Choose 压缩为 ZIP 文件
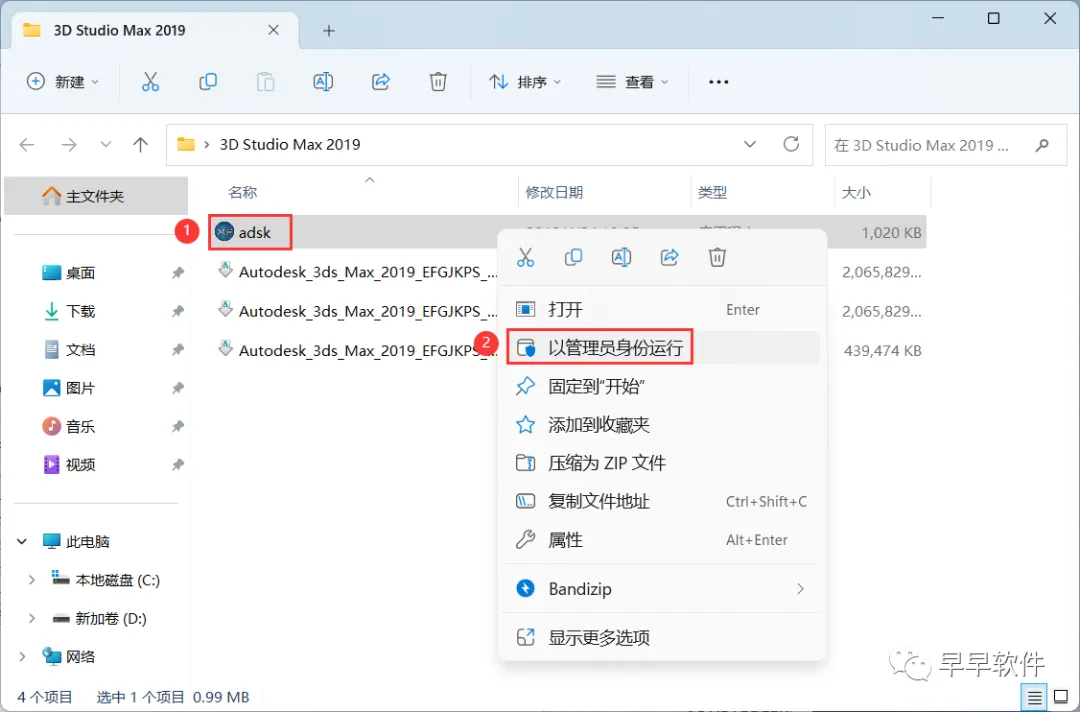The width and height of the screenshot is (1080, 712). click(x=663, y=463)
